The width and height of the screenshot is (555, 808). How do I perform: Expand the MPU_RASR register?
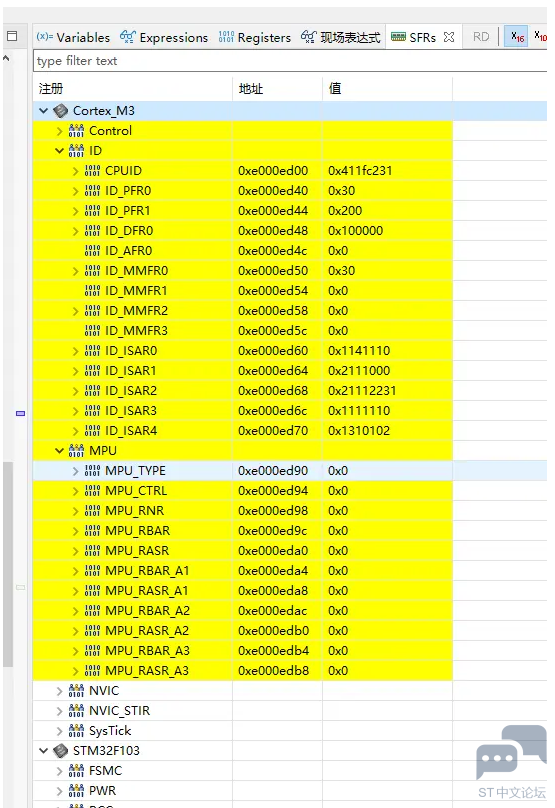coord(76,551)
